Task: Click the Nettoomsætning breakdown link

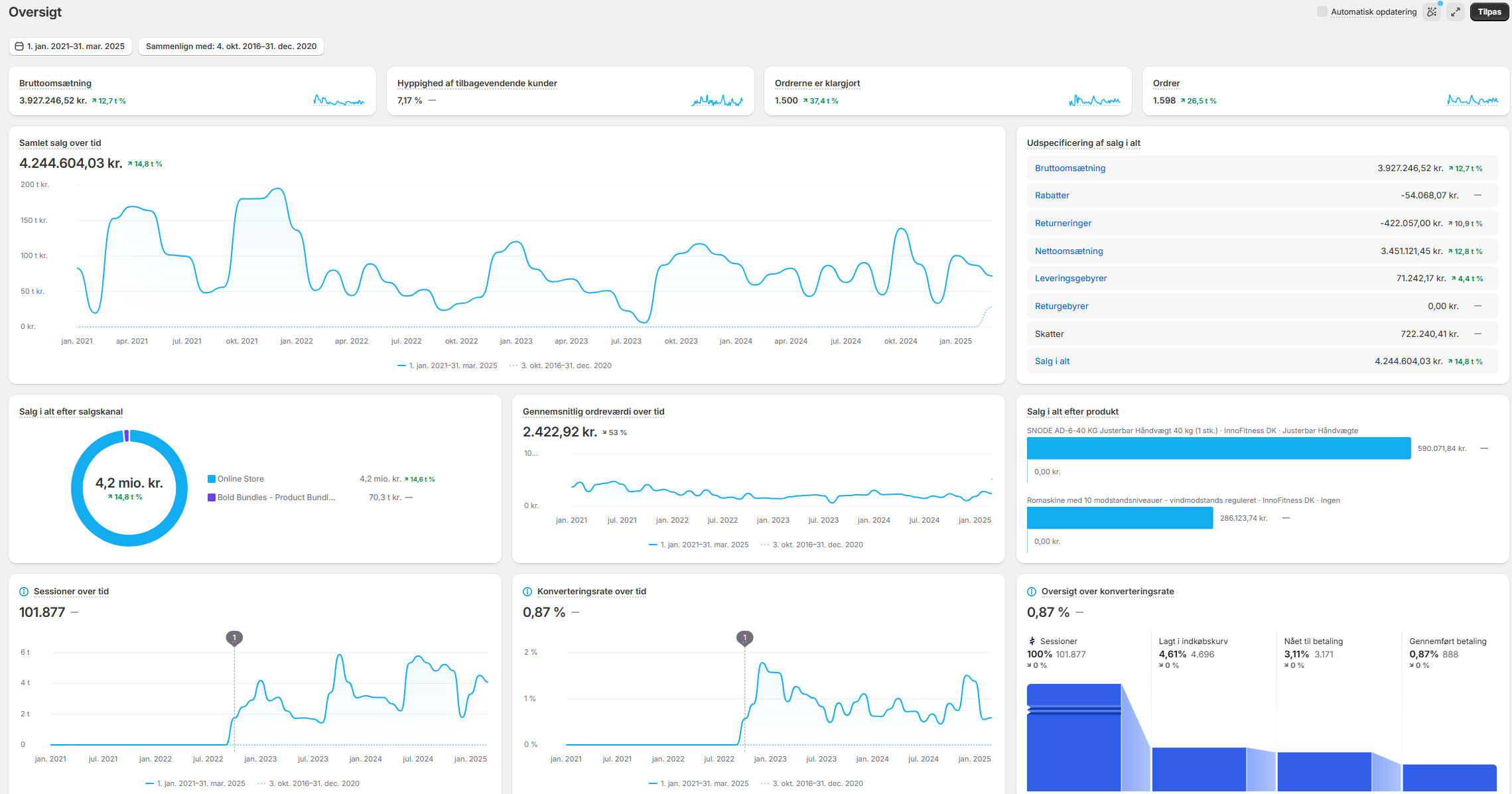Action: tap(1069, 251)
